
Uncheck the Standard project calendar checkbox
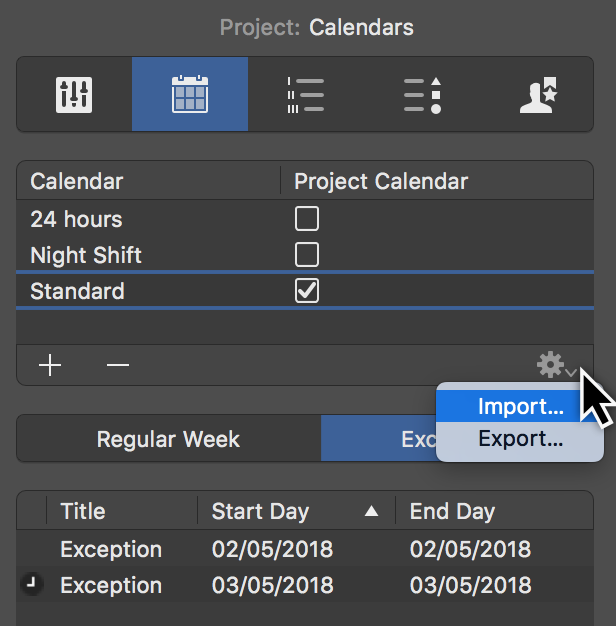(307, 291)
